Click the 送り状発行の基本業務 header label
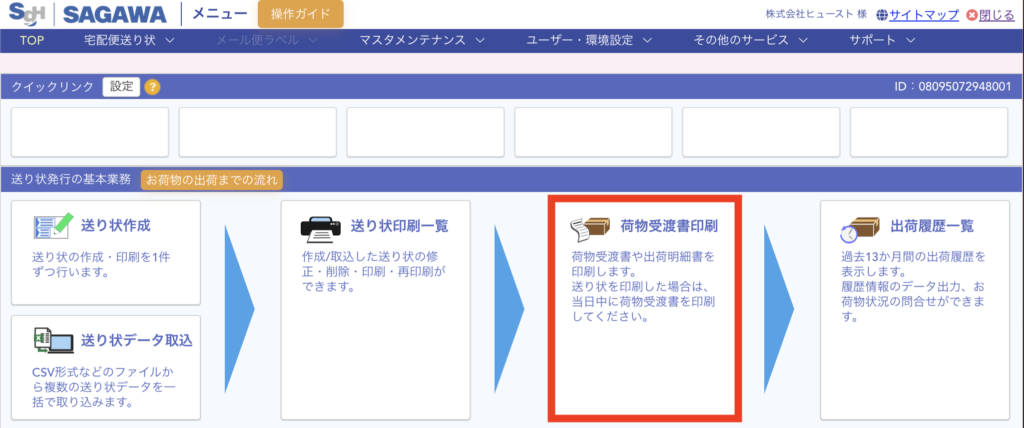This screenshot has height=428, width=1024. click(71, 179)
